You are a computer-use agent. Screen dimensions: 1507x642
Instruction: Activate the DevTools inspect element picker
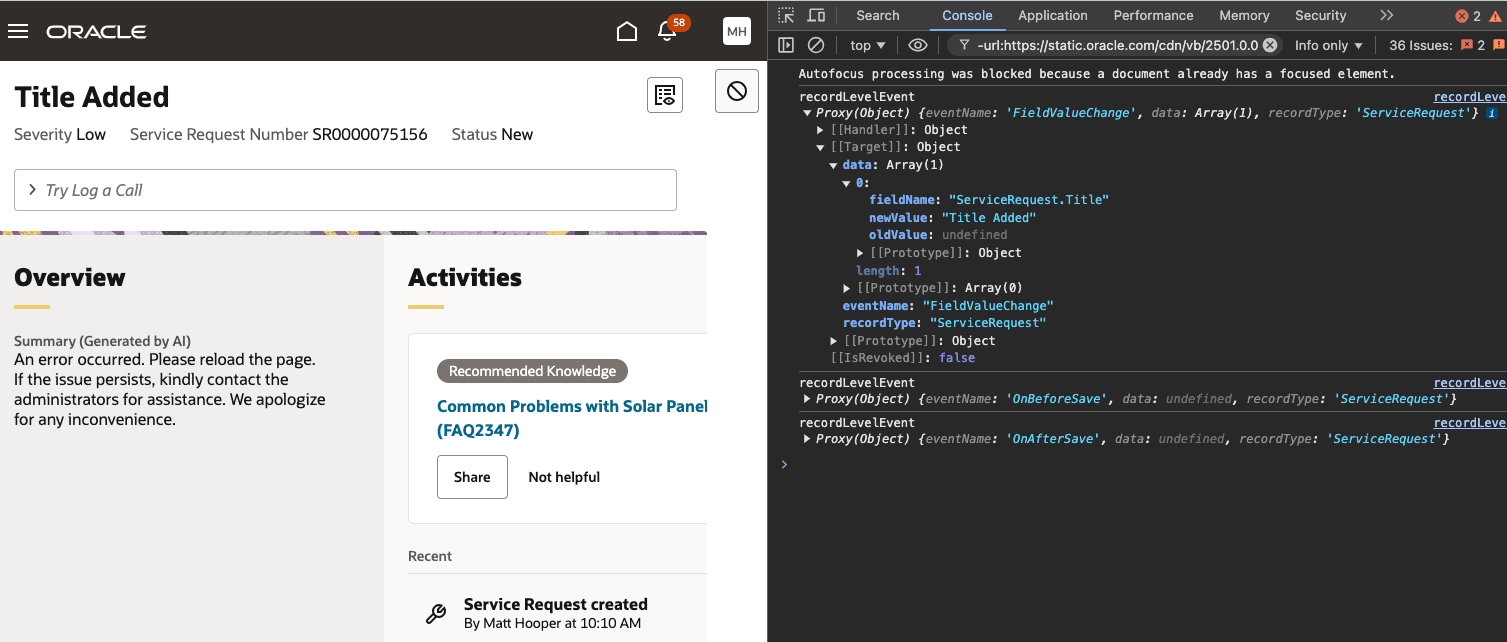click(787, 16)
